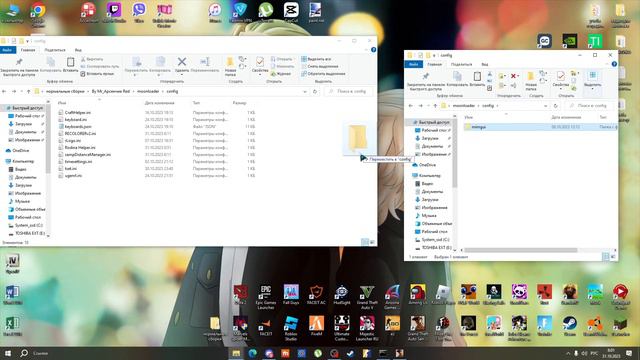This screenshot has width=640, height=360.
Task: Open Epic Games Launcher desktop icon
Action: coord(266,297)
